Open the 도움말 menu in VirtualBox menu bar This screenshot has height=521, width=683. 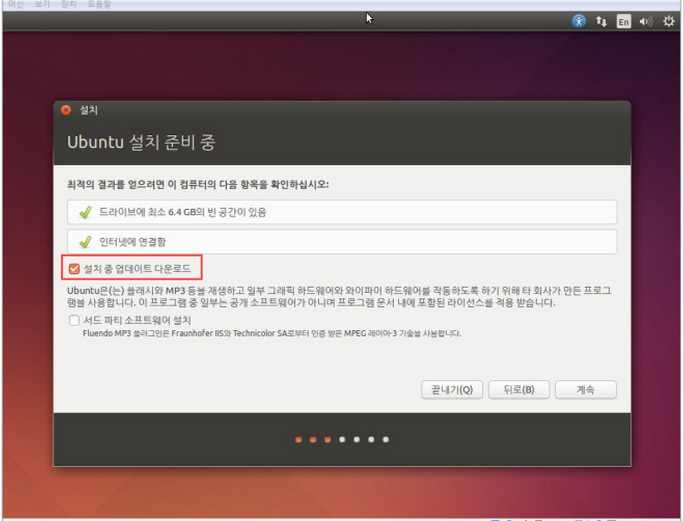(99, 4)
